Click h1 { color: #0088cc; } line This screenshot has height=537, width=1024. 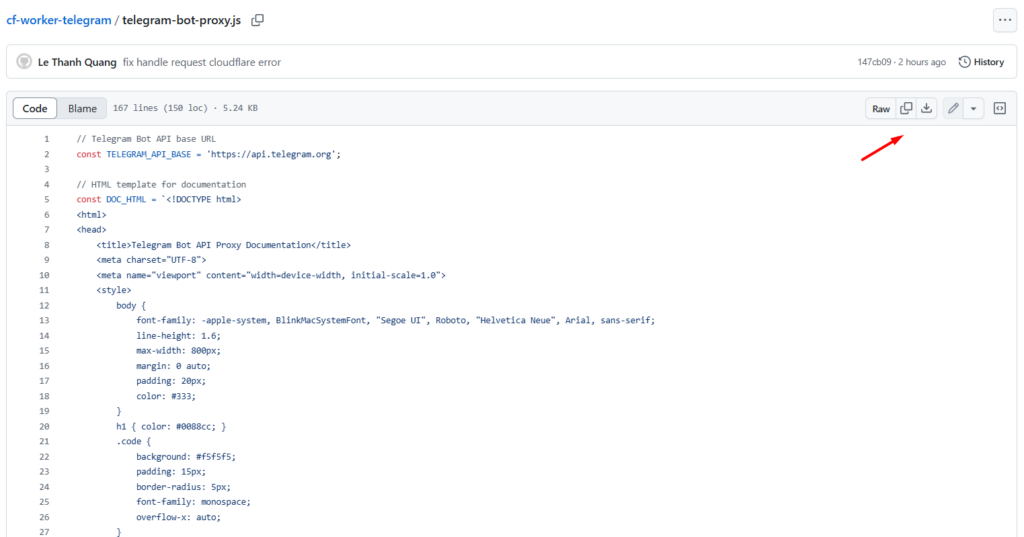171,426
